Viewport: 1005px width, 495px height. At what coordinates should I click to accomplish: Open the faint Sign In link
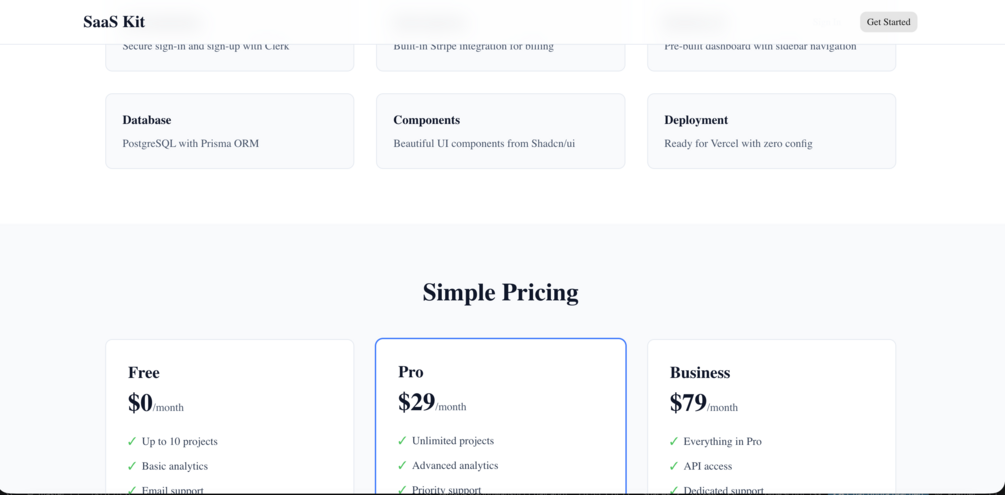click(827, 22)
